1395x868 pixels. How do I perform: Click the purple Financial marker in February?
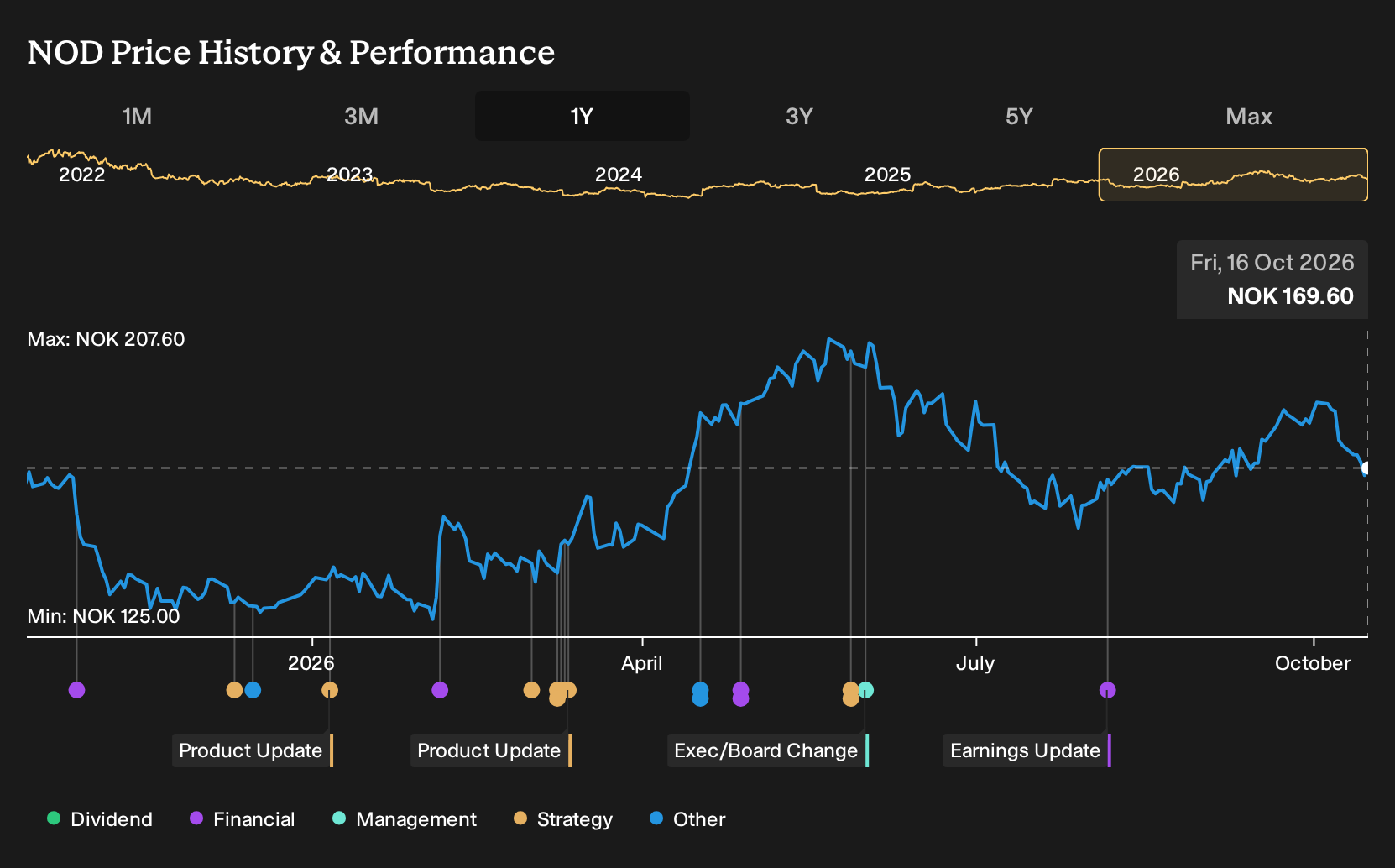tap(440, 690)
